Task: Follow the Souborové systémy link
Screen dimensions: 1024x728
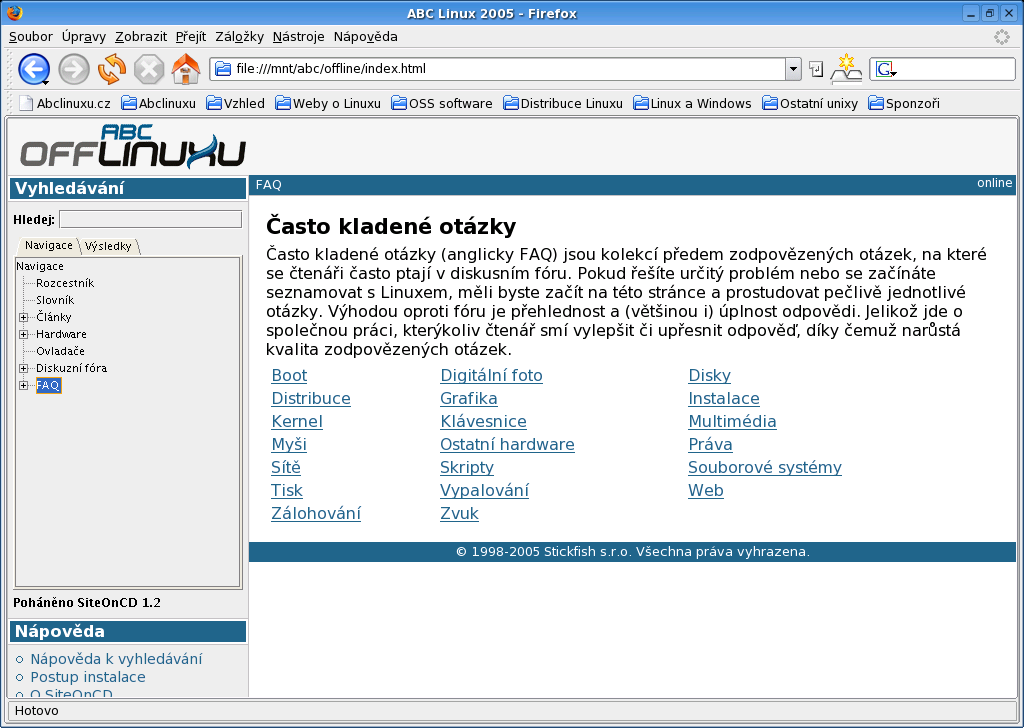Action: pyautogui.click(x=764, y=467)
